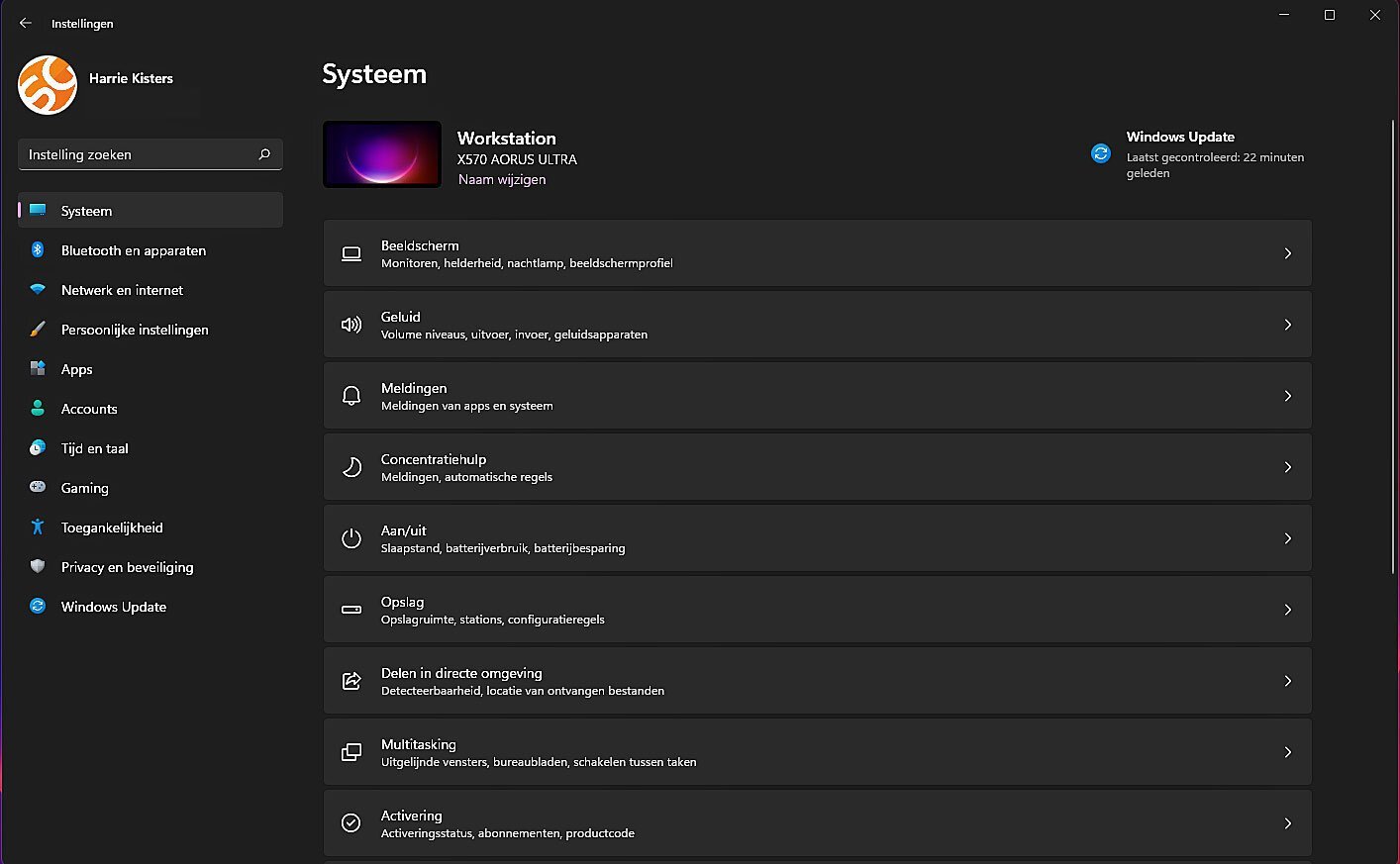Open Windows Update status in header

click(1198, 153)
